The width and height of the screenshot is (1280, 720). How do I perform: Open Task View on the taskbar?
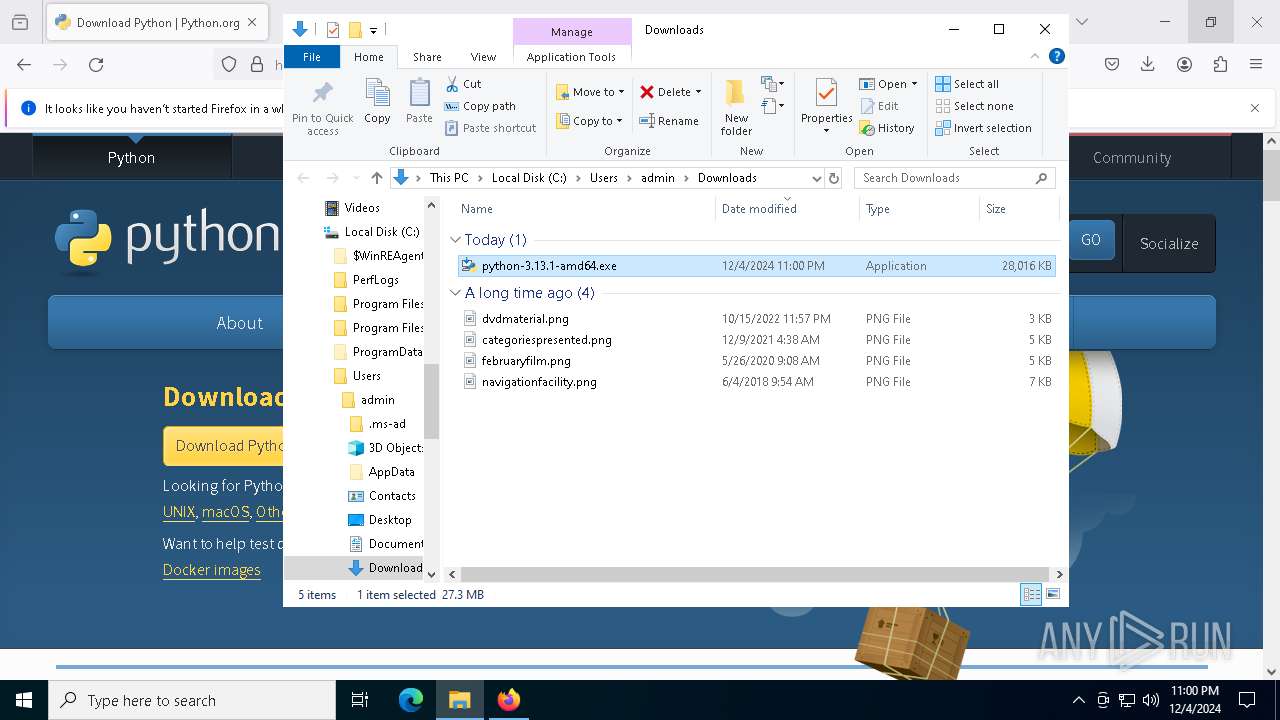pos(360,700)
